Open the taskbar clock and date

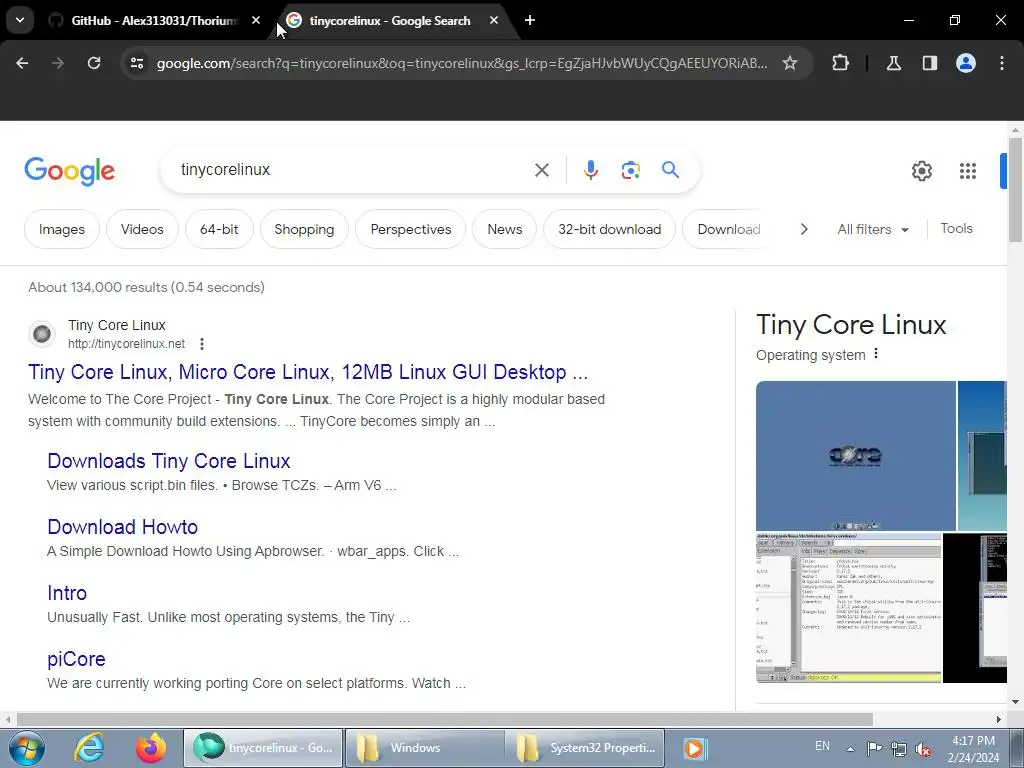(x=973, y=749)
